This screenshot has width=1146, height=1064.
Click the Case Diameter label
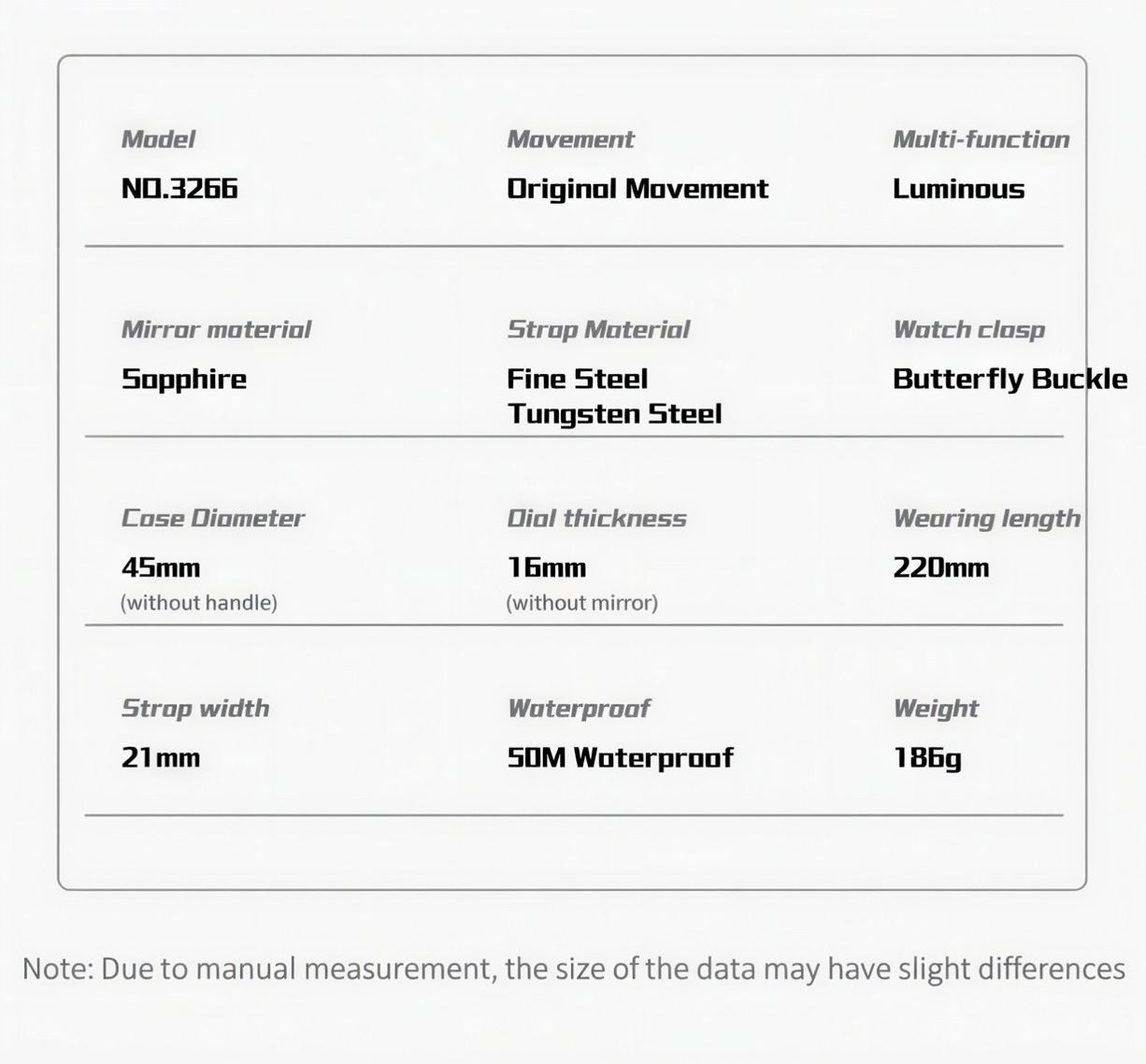click(x=213, y=518)
